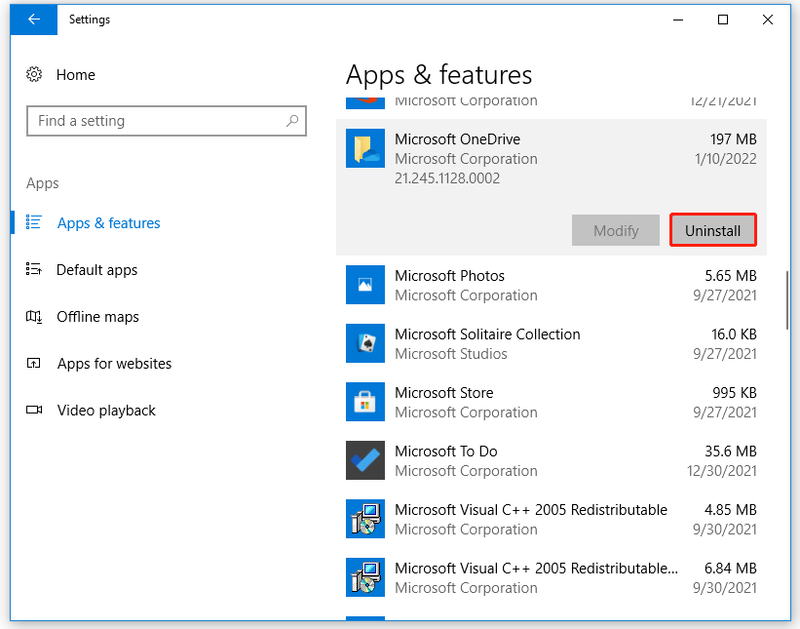Click the back arrow in Settings
This screenshot has height=629, width=800.
click(34, 19)
